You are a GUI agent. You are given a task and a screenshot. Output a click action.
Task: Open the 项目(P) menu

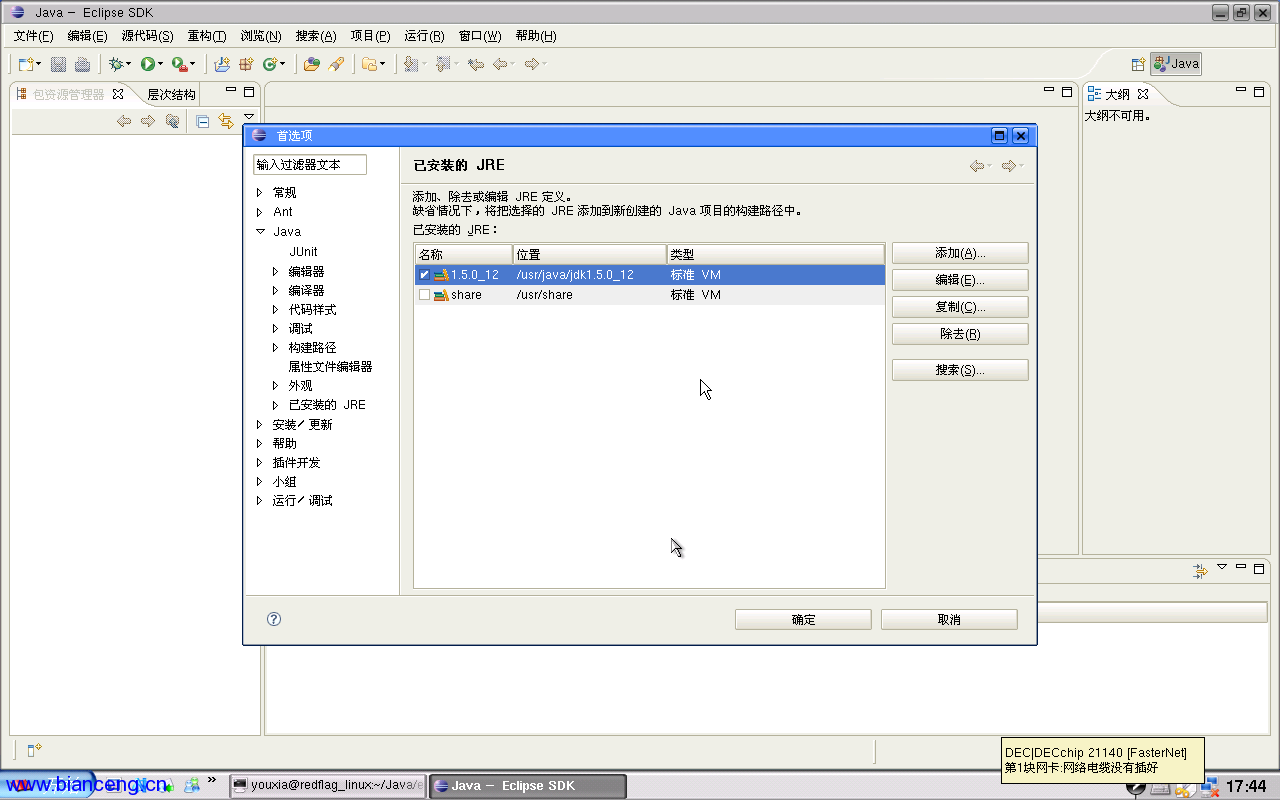tap(370, 36)
